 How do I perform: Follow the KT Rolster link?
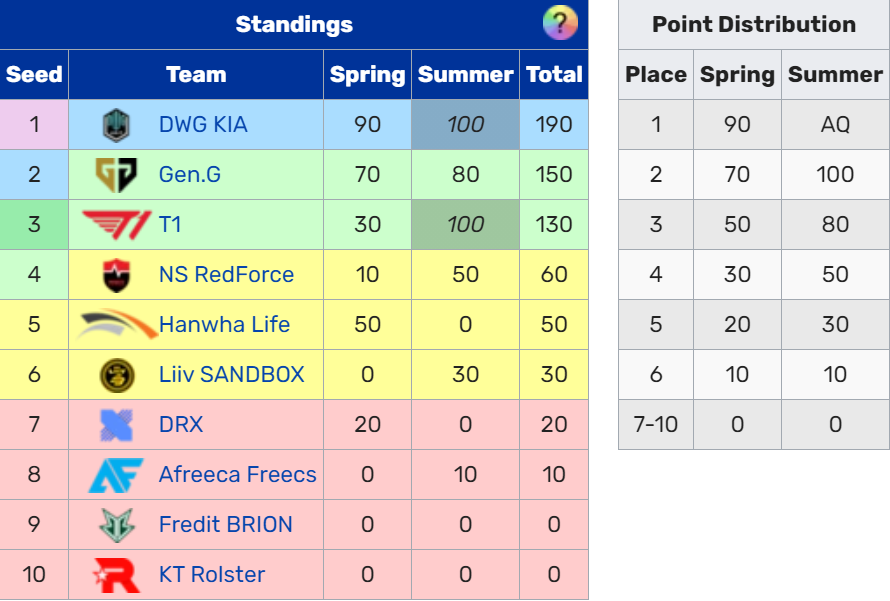(x=212, y=574)
